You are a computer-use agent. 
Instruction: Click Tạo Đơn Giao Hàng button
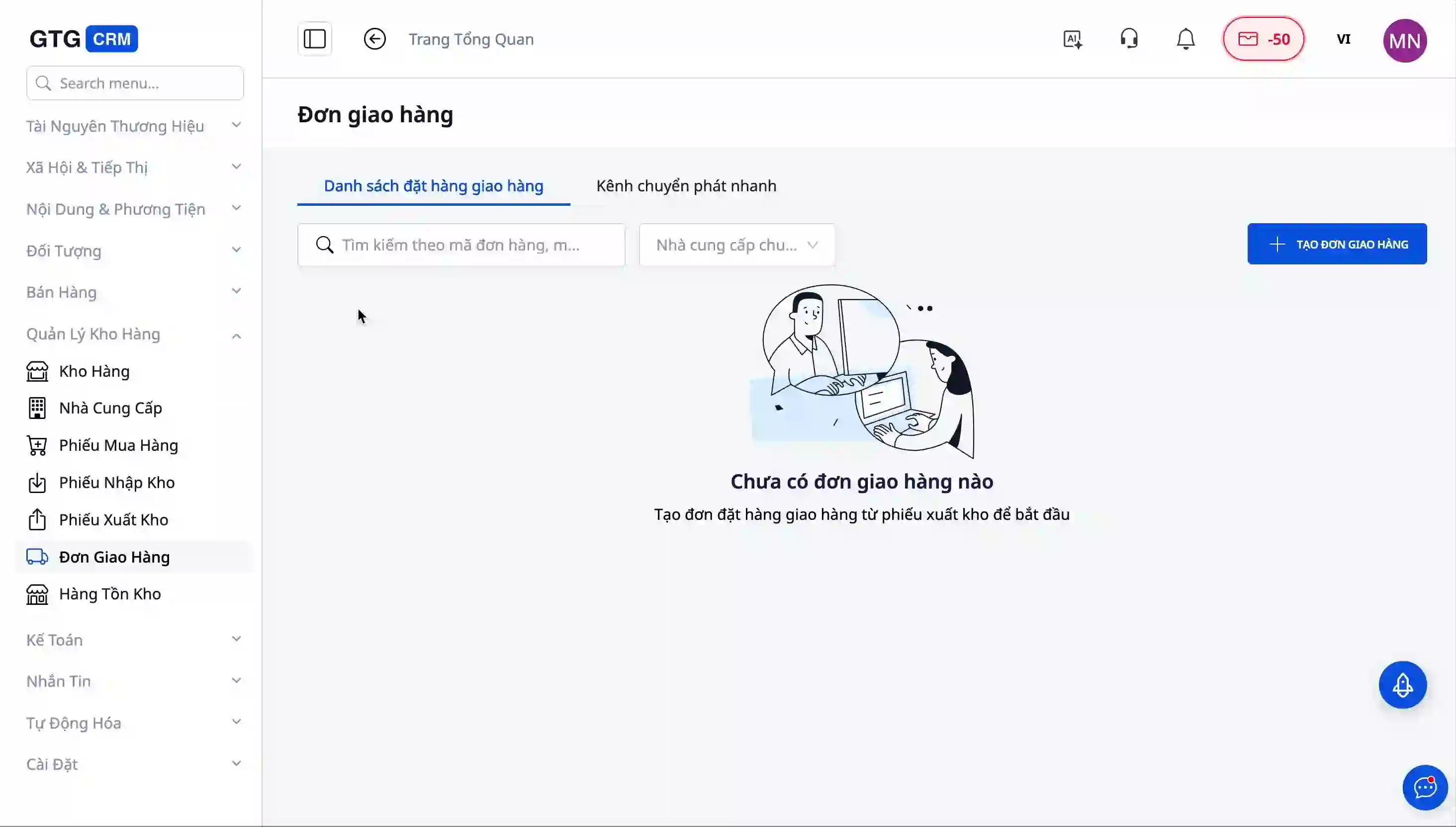point(1337,244)
